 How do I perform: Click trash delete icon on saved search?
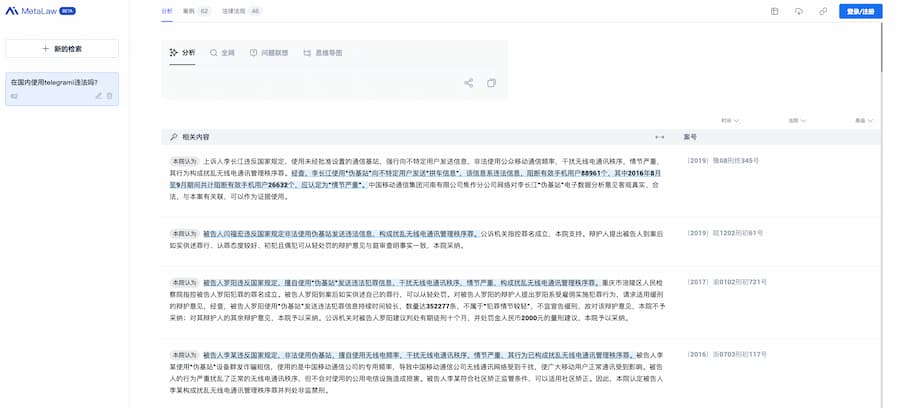coord(110,96)
